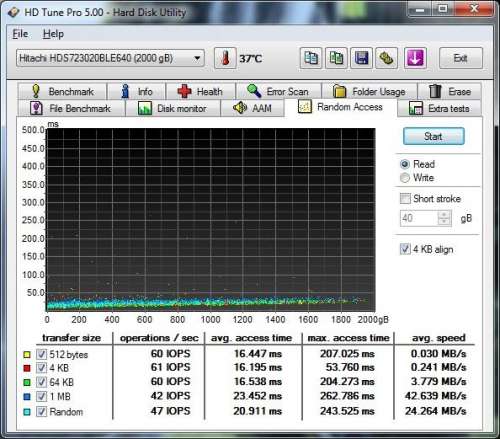Increase short stroke size with up arrow

coord(444,215)
